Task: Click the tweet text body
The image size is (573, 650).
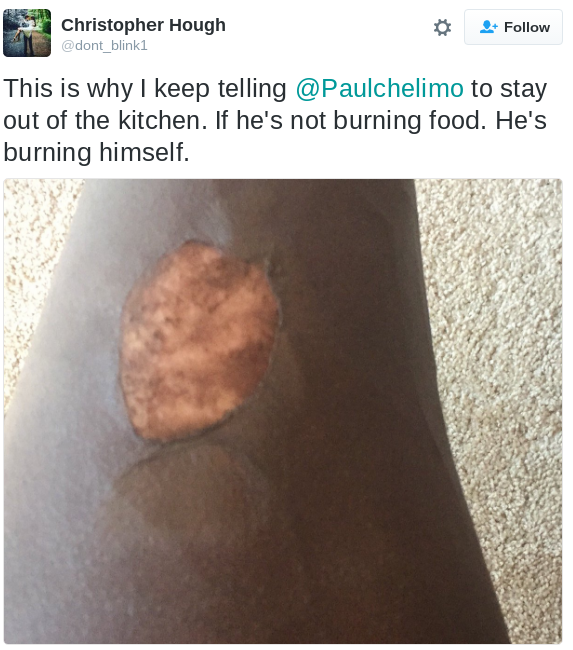Action: [275, 120]
